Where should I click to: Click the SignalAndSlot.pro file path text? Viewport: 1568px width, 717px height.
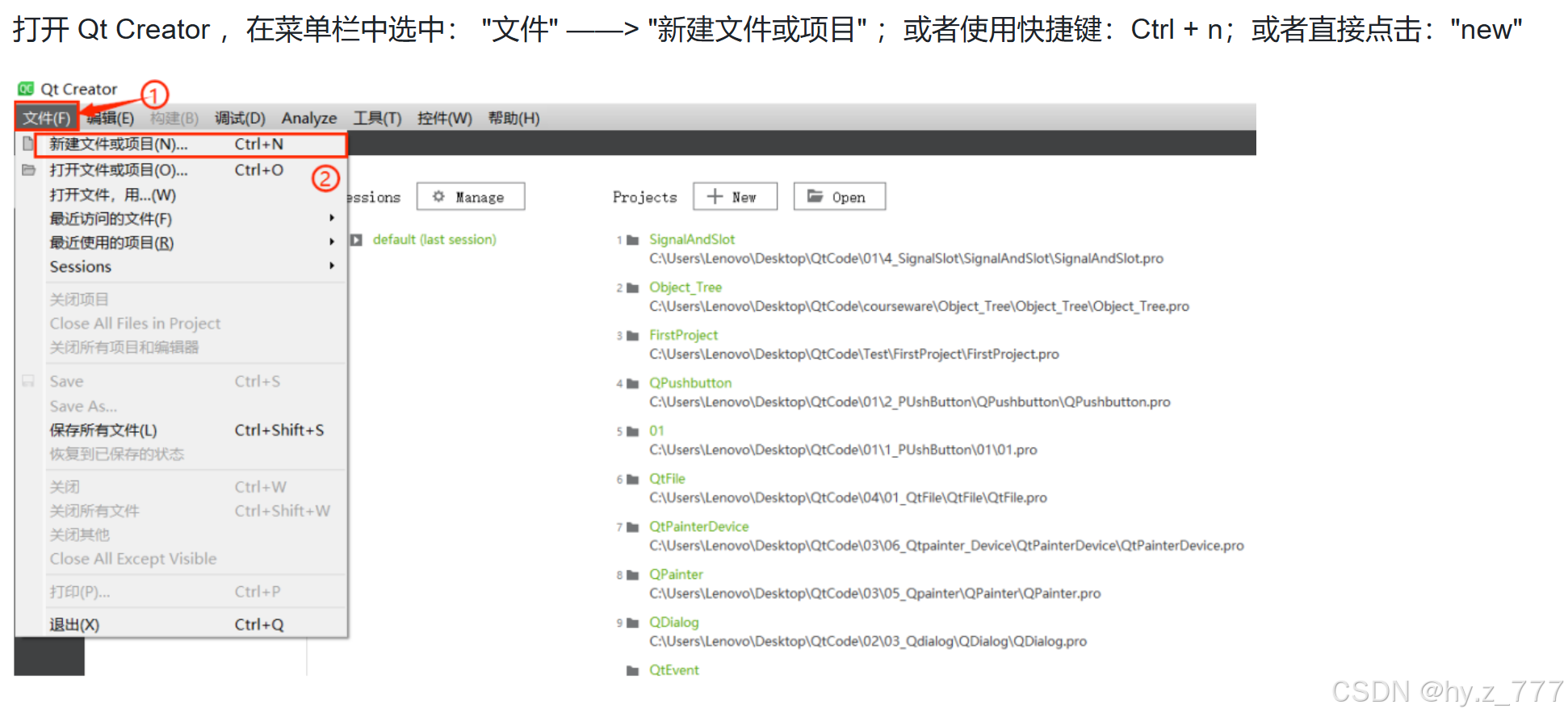[906, 258]
